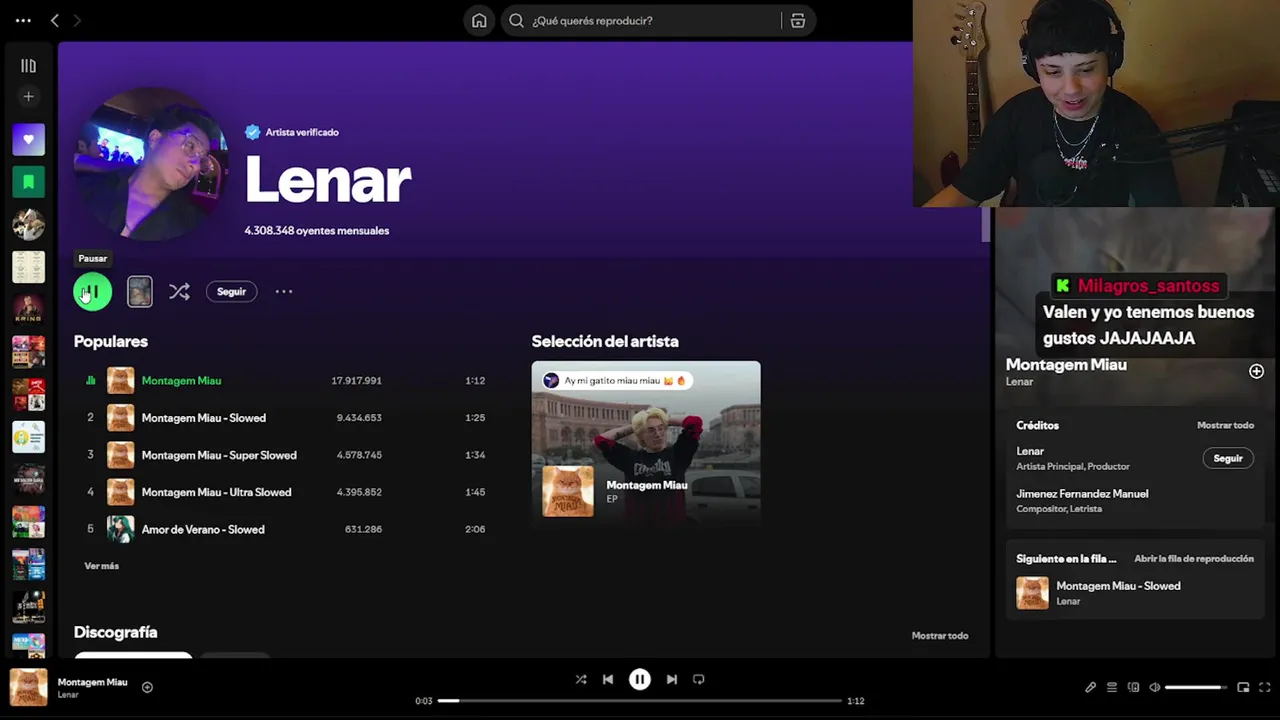Enable shuffle on the artist page
Screen dimensions: 1280x720
[x=179, y=291]
